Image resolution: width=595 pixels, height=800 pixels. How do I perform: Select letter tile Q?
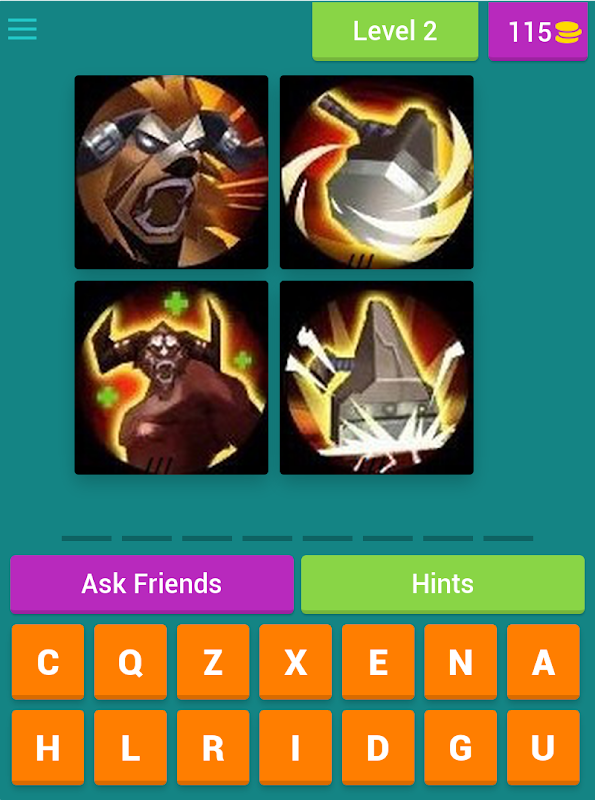(131, 662)
